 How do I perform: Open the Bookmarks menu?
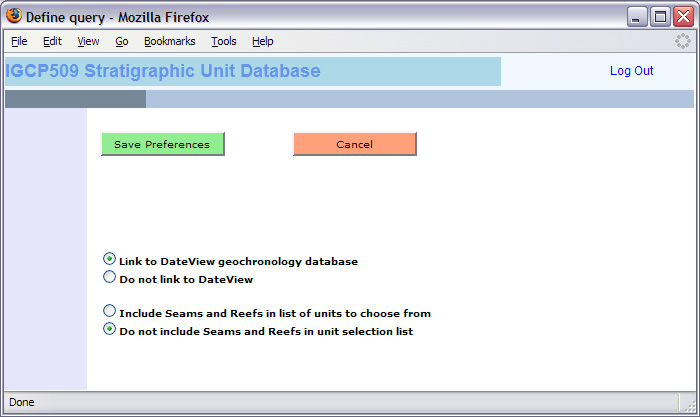(x=170, y=42)
